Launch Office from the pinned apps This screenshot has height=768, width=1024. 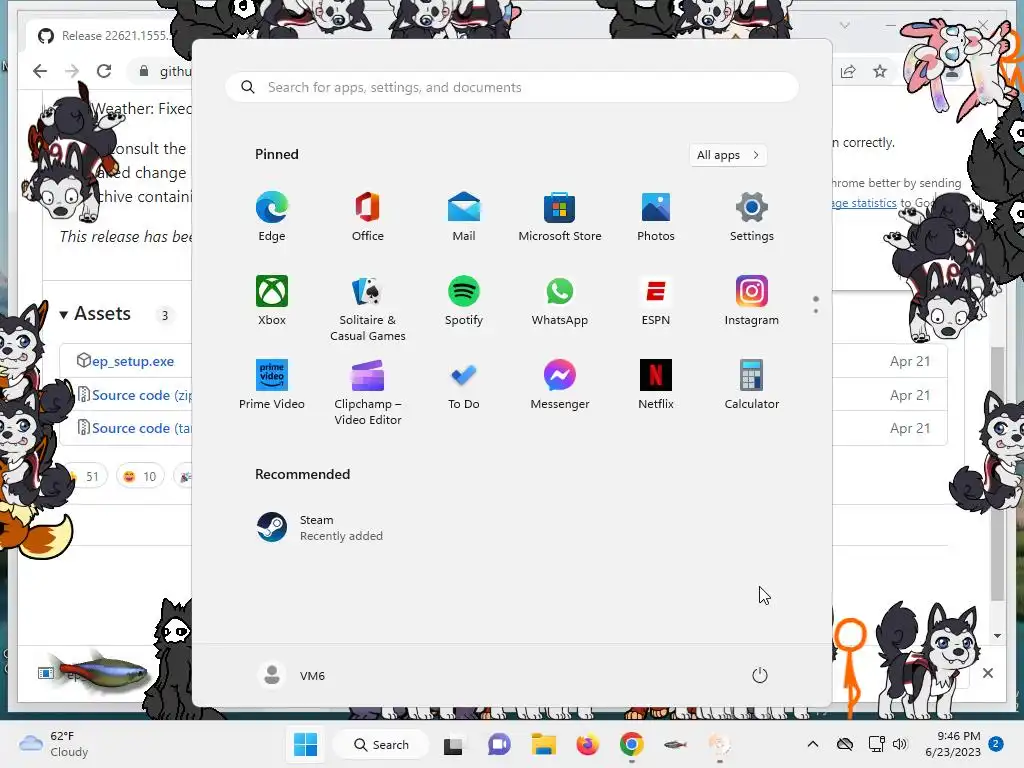pyautogui.click(x=368, y=217)
